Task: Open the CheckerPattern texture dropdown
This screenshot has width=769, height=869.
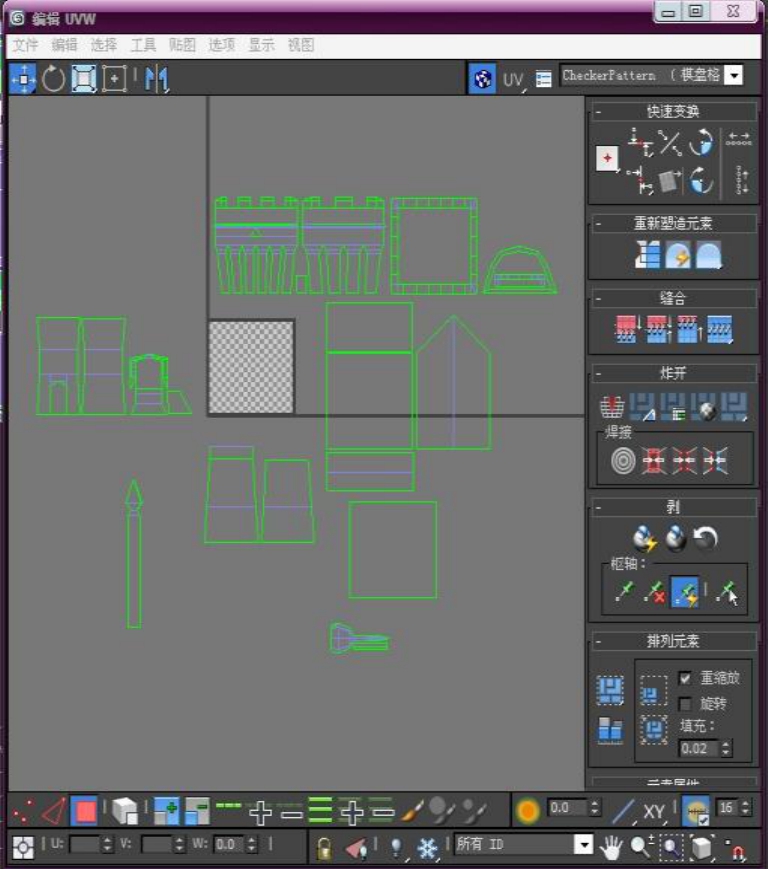Action: (734, 75)
